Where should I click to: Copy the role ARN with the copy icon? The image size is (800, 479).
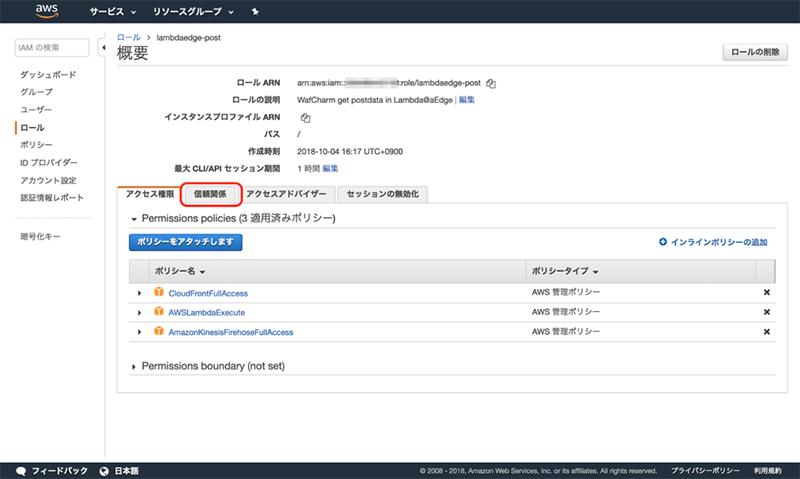tap(491, 83)
